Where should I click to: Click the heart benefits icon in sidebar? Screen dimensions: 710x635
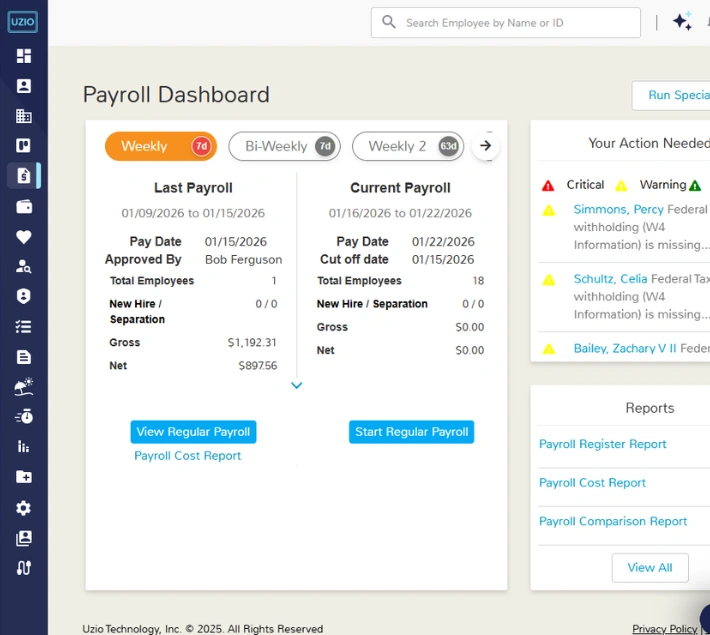point(24,237)
